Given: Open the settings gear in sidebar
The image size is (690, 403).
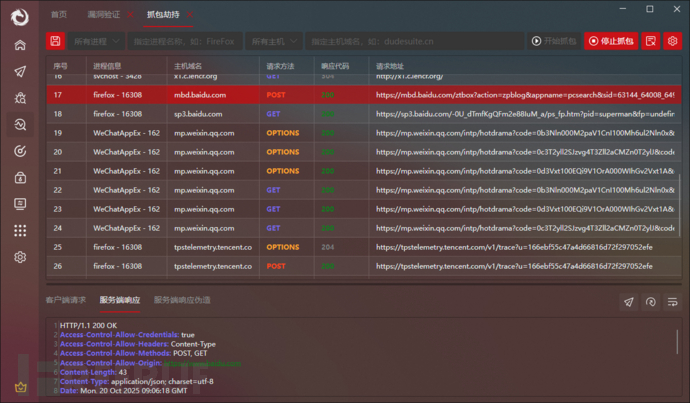Looking at the screenshot, I should pyautogui.click(x=20, y=257).
